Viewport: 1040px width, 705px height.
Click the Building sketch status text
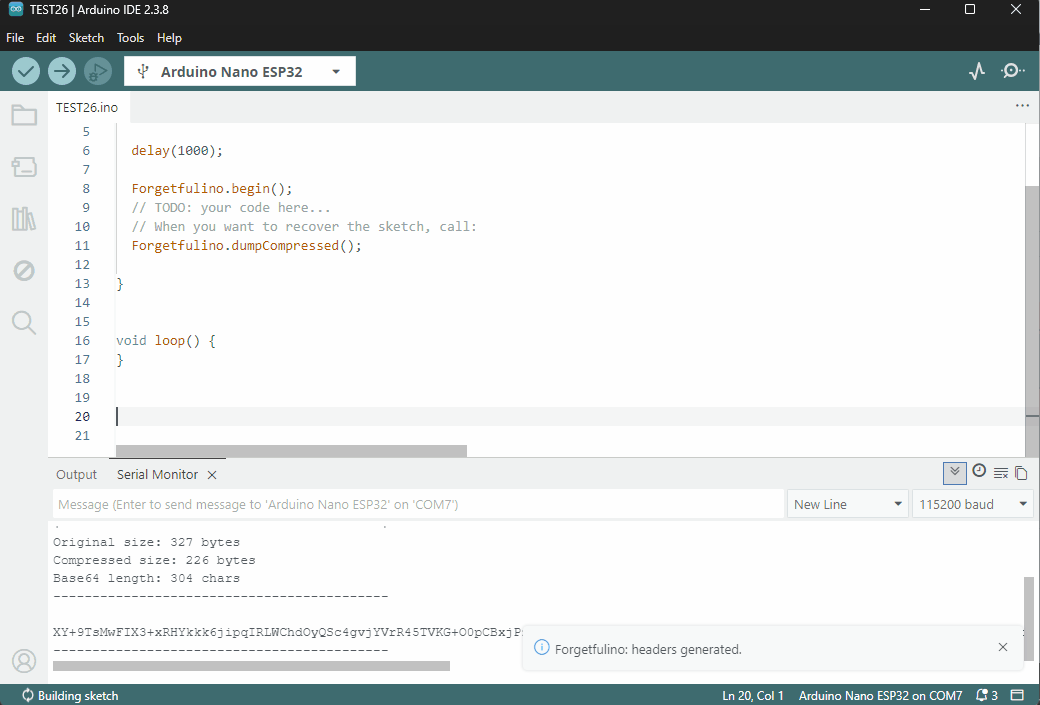pyautogui.click(x=78, y=695)
